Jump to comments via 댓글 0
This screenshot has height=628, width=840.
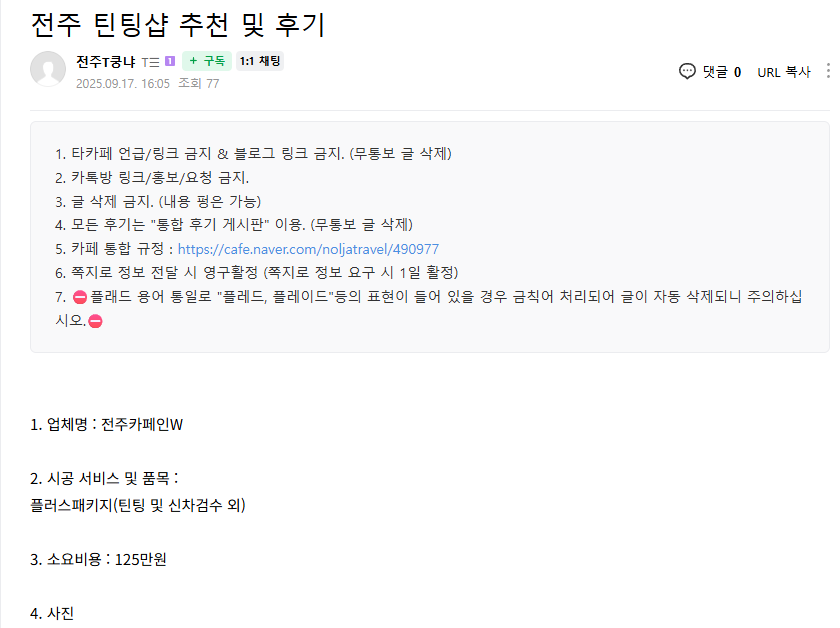(x=721, y=72)
